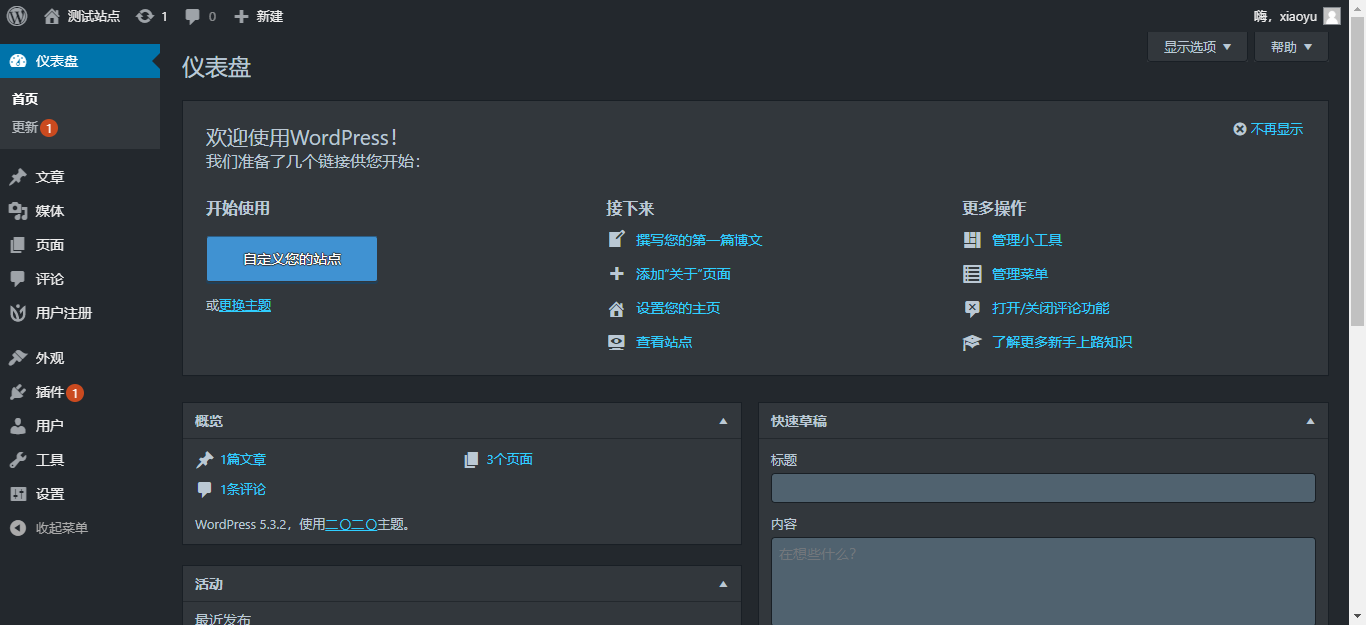Click the 标题 input field
The image size is (1366, 625).
coord(1043,488)
